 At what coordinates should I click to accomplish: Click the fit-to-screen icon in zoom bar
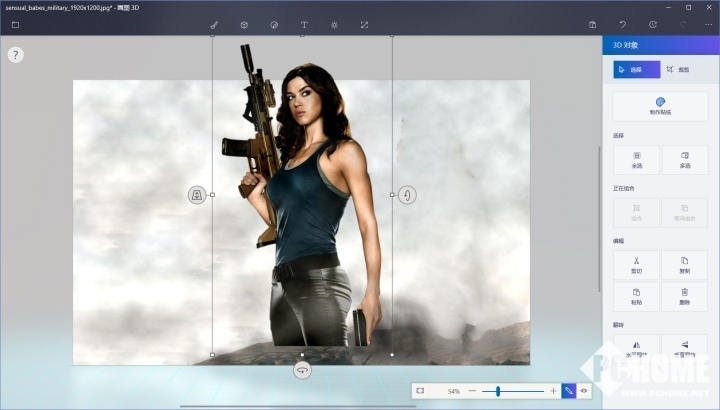[420, 391]
